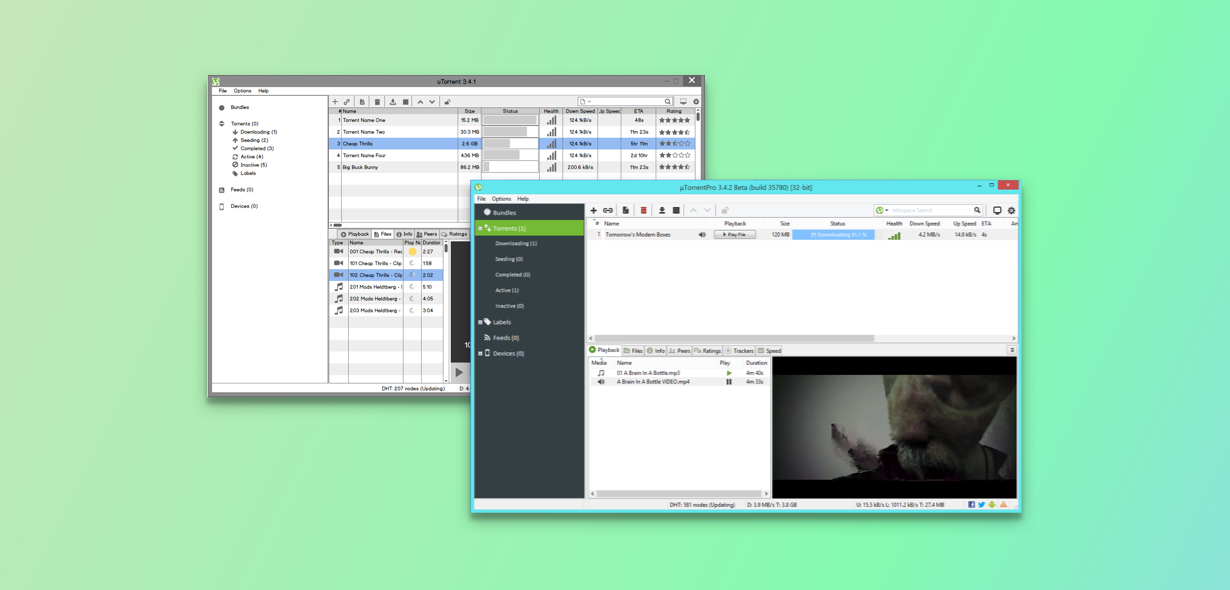
Task: Switch to Speed tab in uTorrentPro
Action: [770, 351]
